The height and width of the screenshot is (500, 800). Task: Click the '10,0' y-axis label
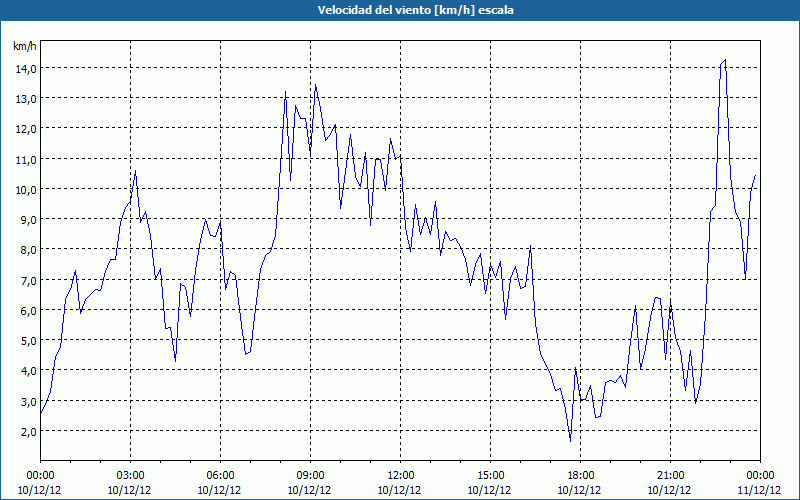click(x=26, y=190)
